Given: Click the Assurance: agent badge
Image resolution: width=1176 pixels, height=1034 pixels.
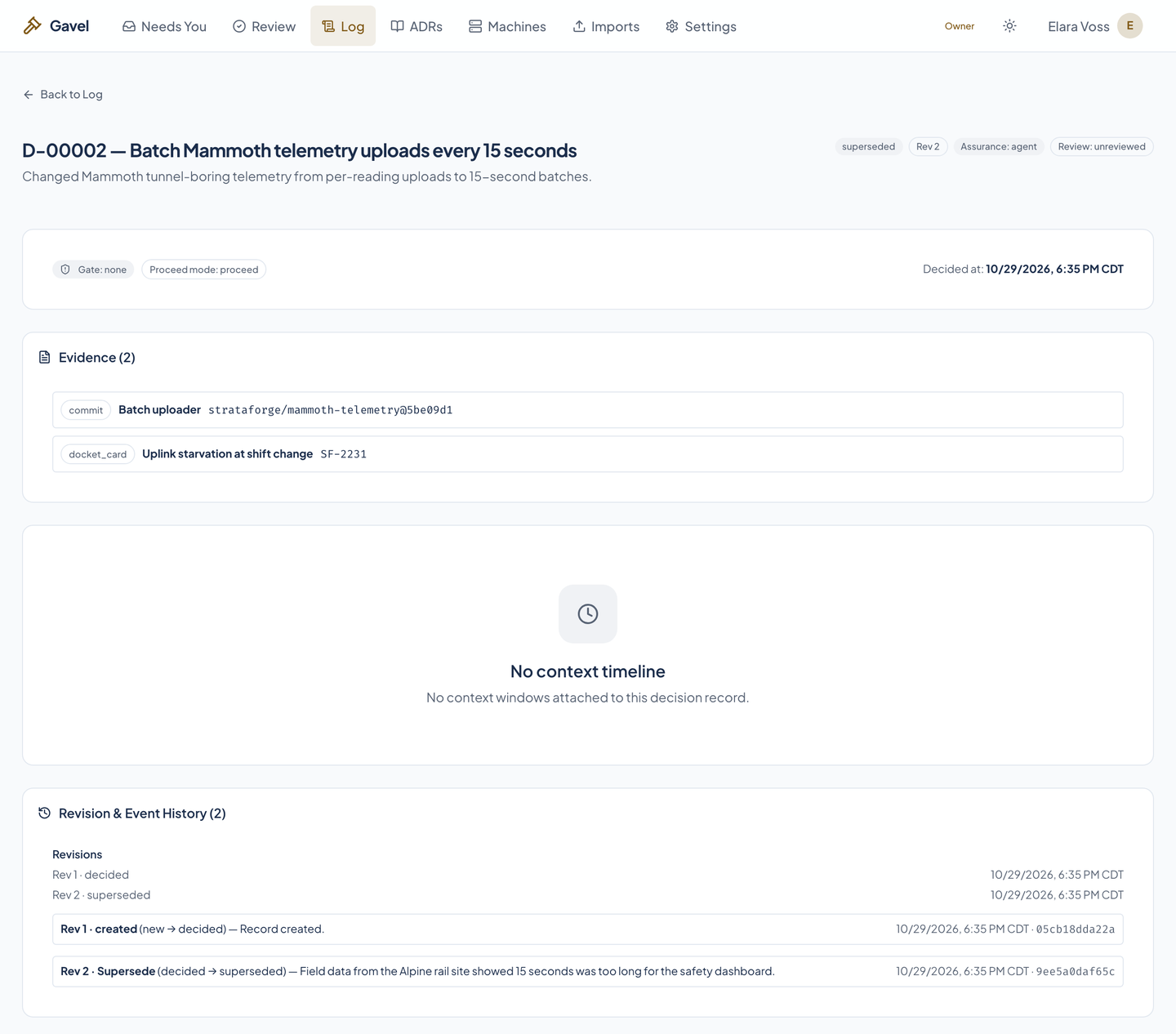Looking at the screenshot, I should click(x=998, y=147).
